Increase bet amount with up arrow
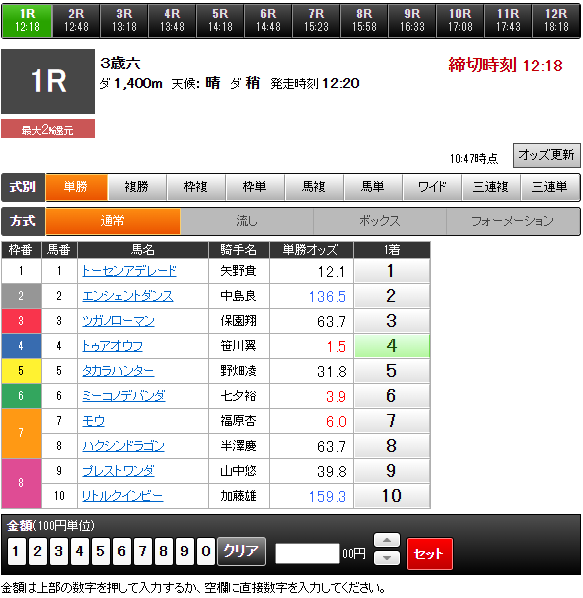The image size is (583, 598). point(387,540)
